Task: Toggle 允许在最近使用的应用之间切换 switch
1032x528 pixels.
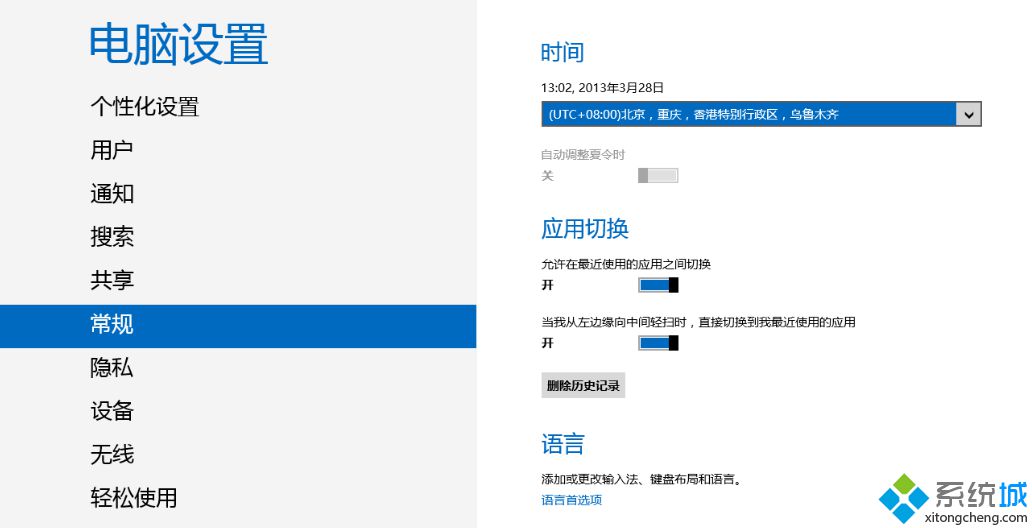Action: [658, 285]
